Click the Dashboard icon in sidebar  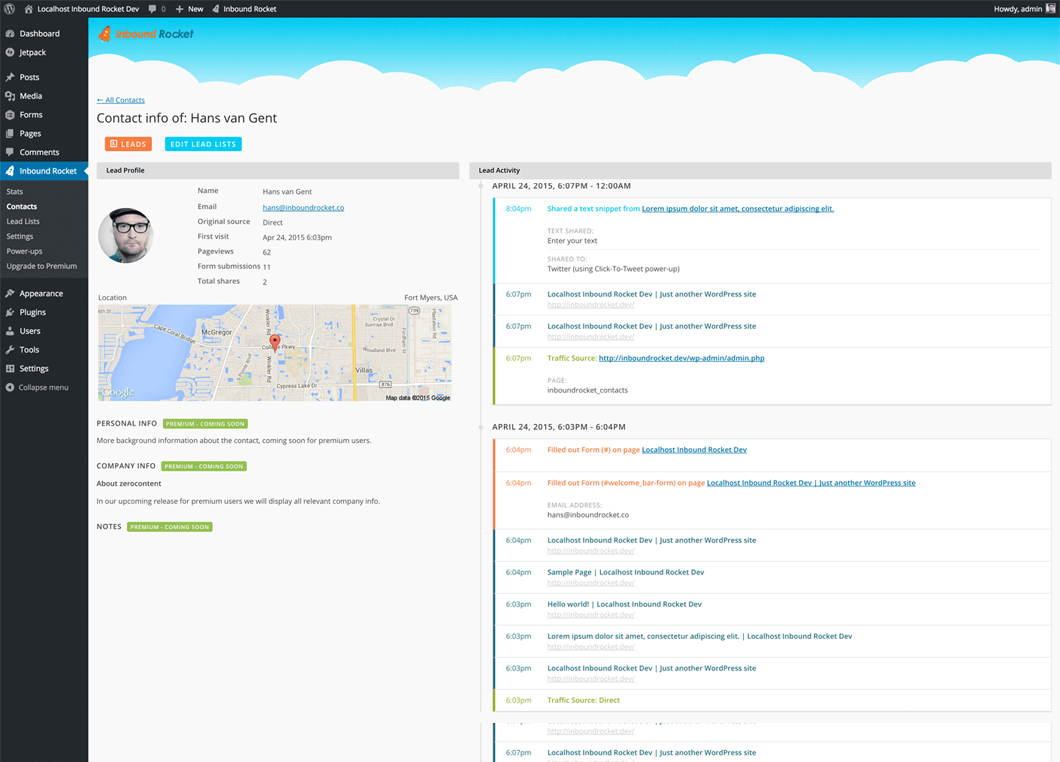point(10,33)
